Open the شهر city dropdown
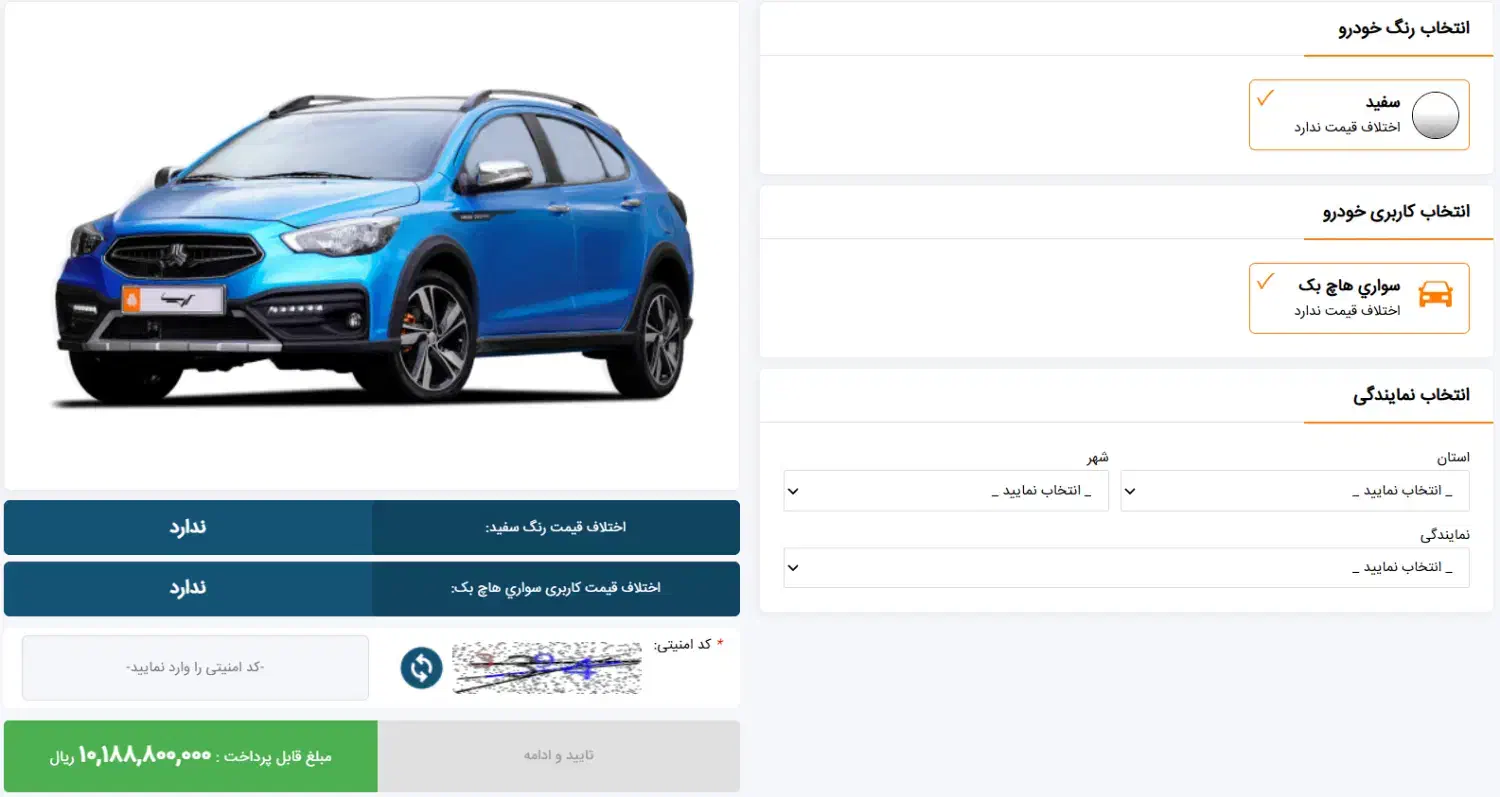Screen dimensions: 1500x797 click(x=946, y=491)
